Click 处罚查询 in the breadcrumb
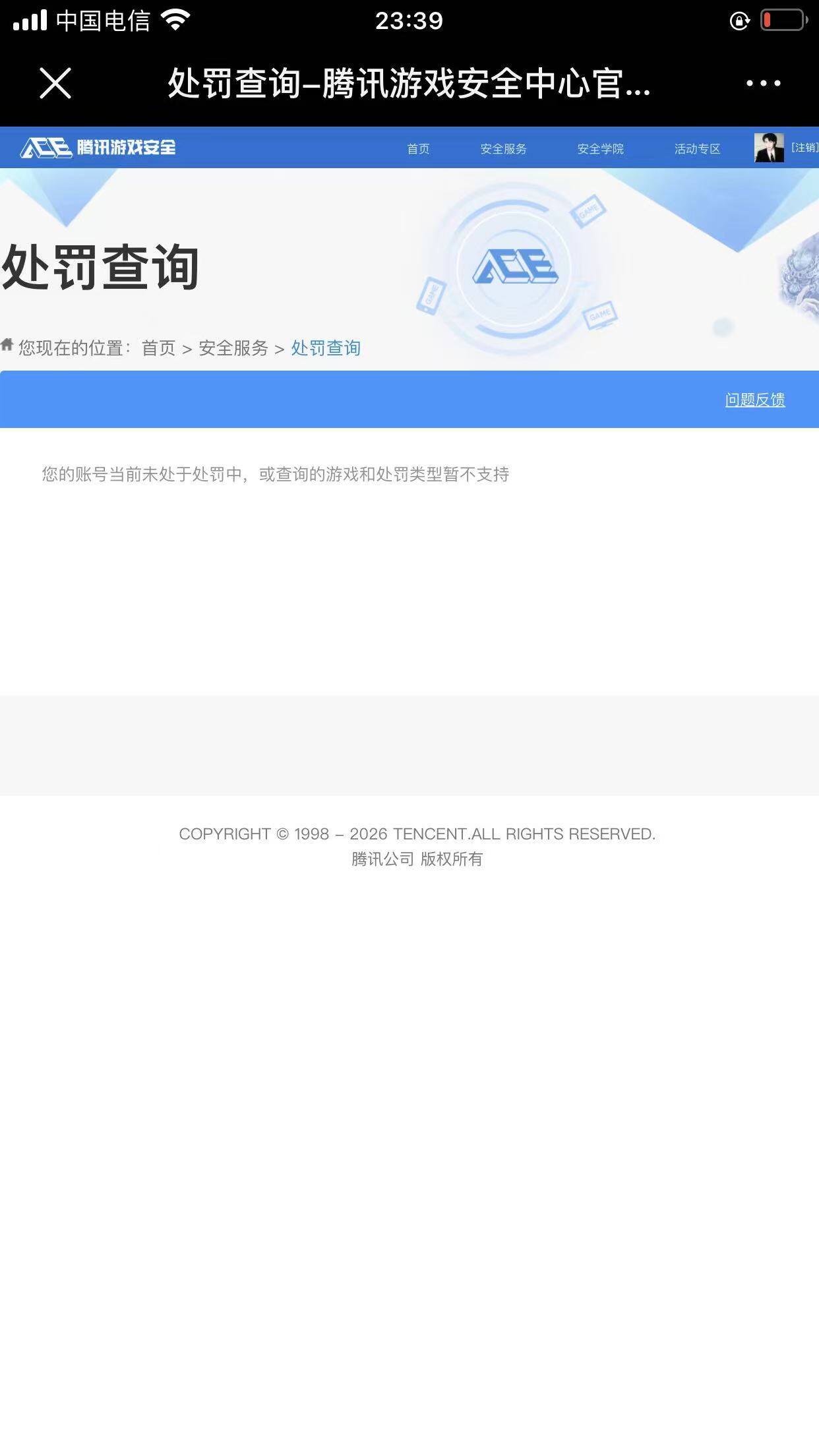 [x=326, y=348]
